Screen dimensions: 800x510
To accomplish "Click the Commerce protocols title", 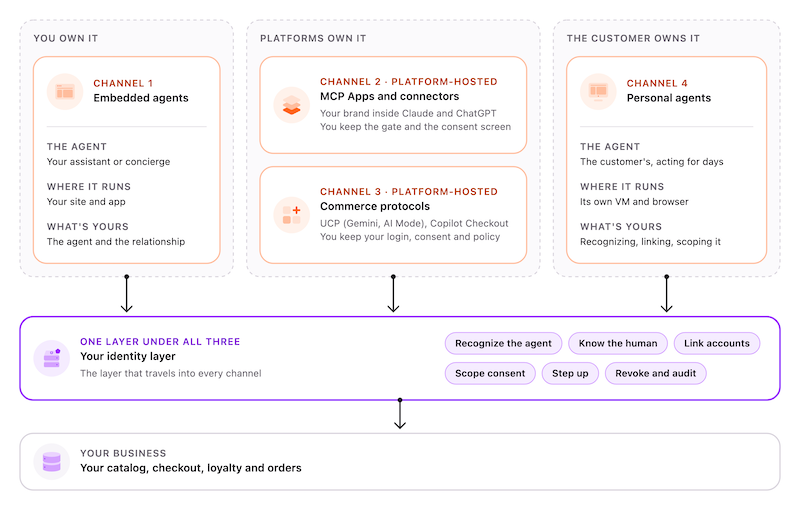I will point(375,207).
